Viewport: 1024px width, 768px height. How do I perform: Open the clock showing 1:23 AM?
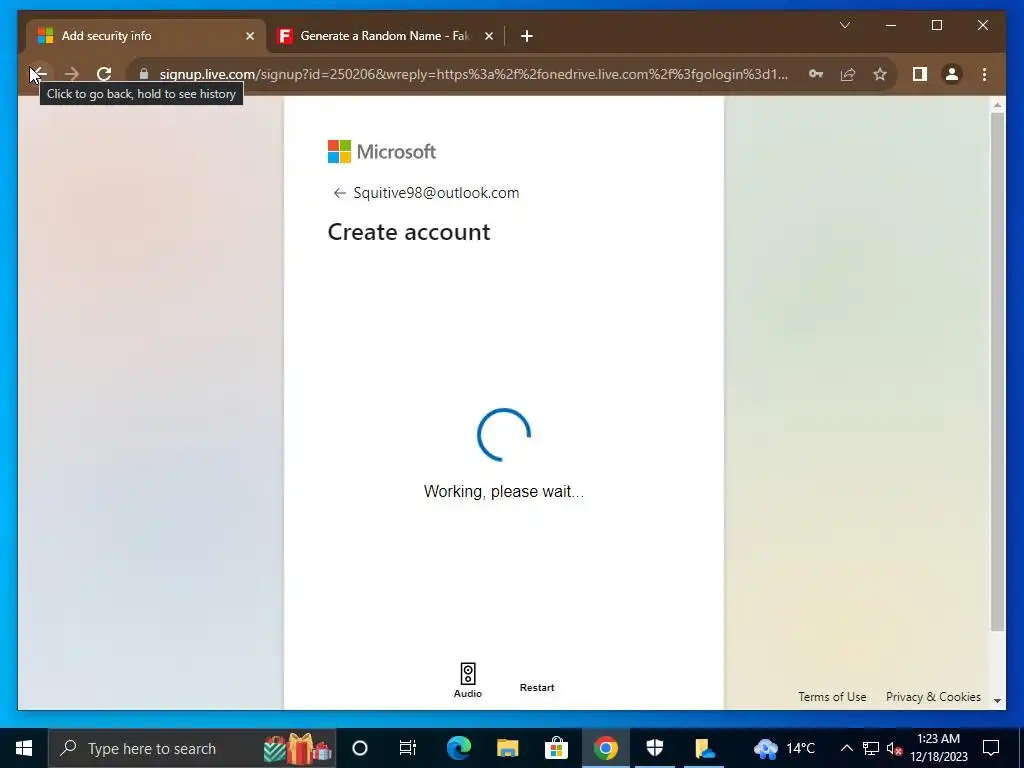(939, 748)
